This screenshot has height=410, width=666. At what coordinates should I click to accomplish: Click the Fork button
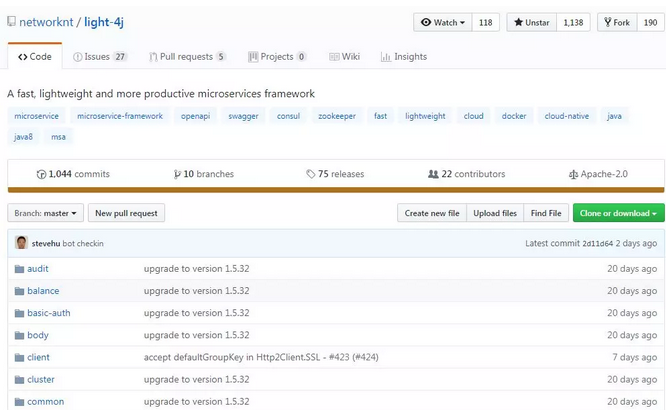pyautogui.click(x=617, y=23)
